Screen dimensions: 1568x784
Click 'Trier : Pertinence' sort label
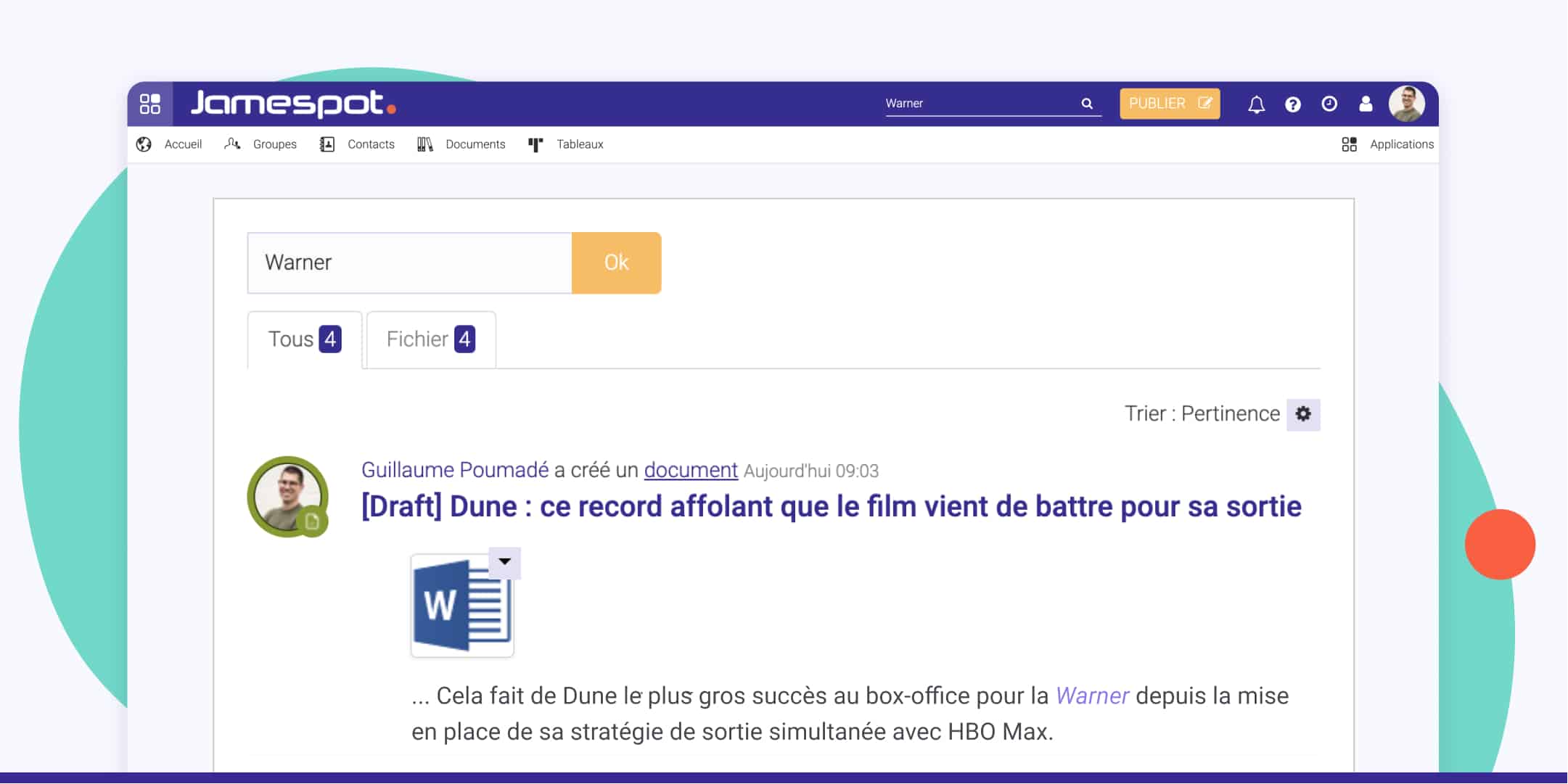(x=1202, y=414)
